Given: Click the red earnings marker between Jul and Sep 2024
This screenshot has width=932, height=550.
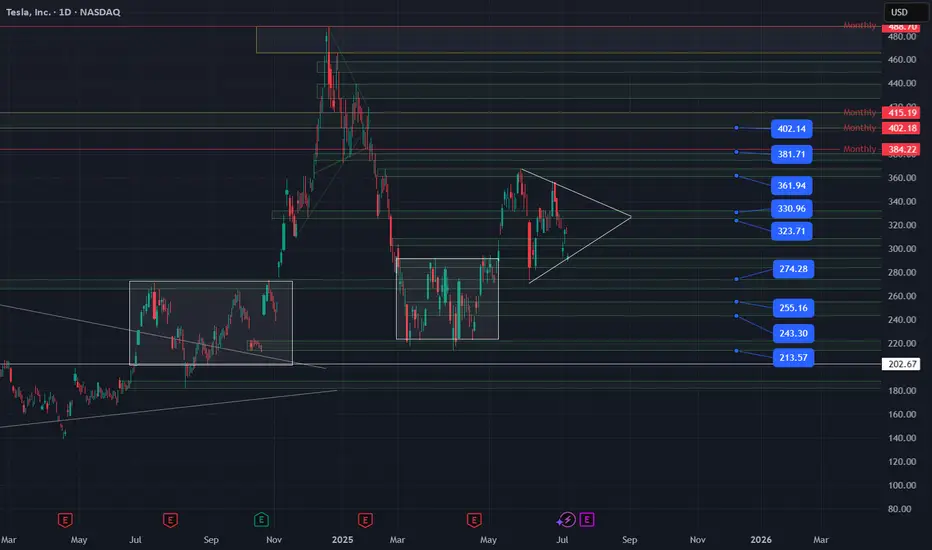Looking at the screenshot, I should 170,520.
